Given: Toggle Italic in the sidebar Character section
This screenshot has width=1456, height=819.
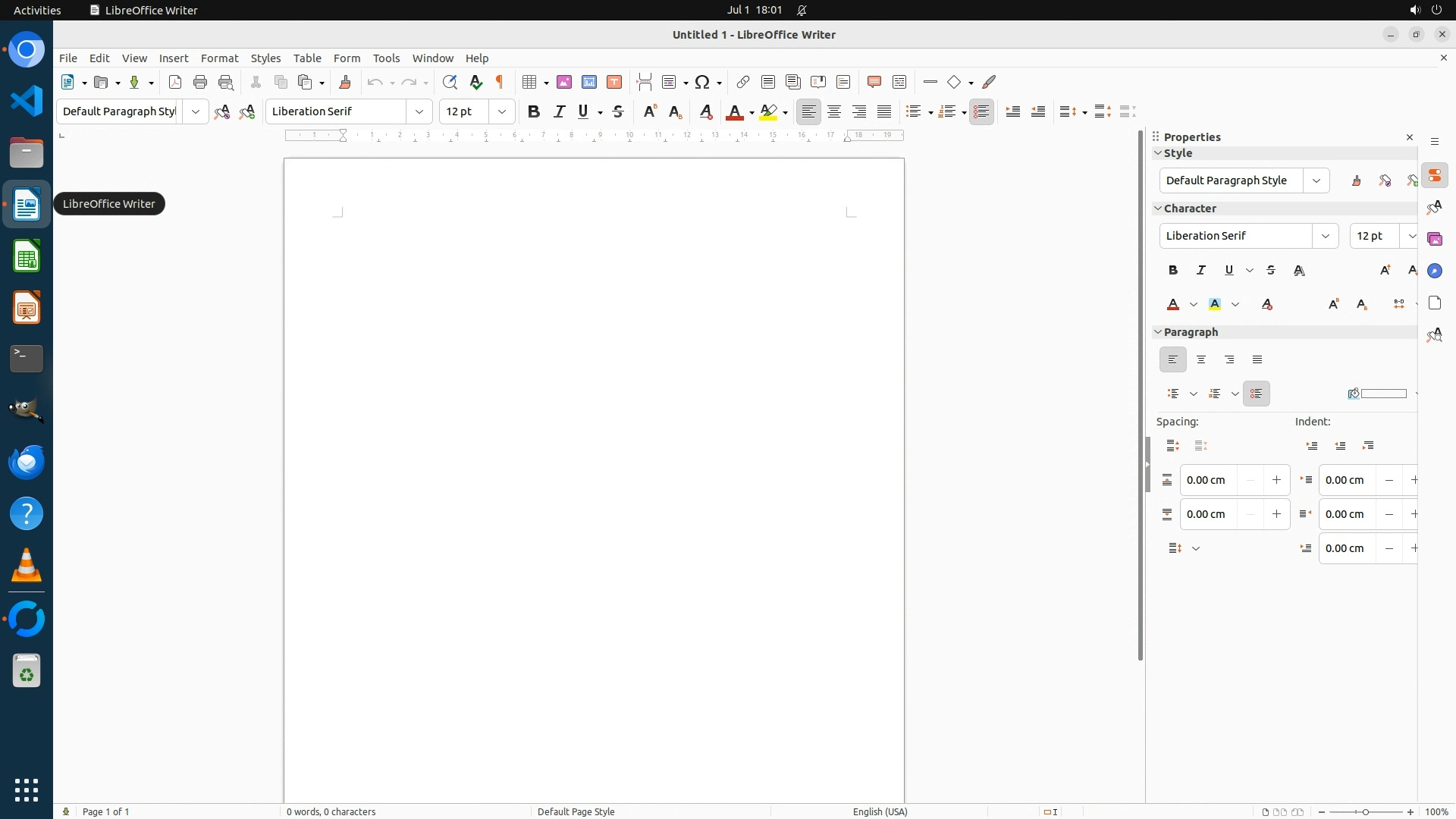Looking at the screenshot, I should tap(1201, 270).
